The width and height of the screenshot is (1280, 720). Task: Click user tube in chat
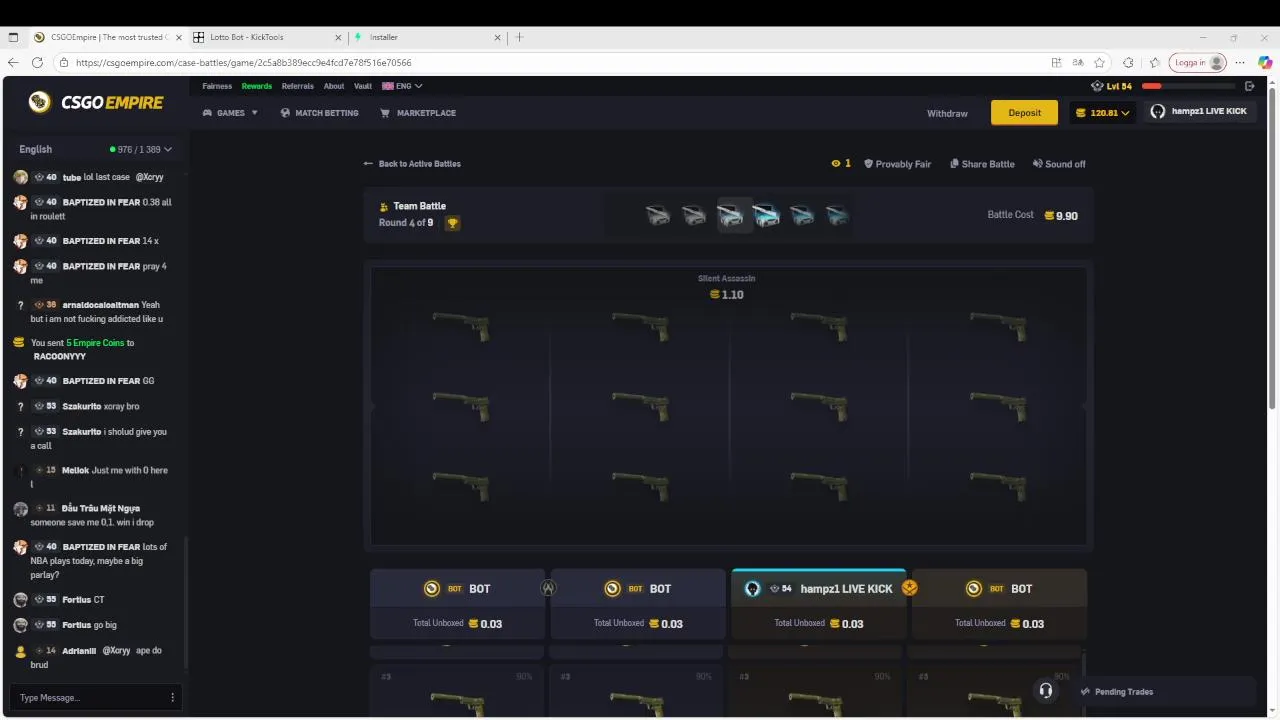click(x=72, y=177)
